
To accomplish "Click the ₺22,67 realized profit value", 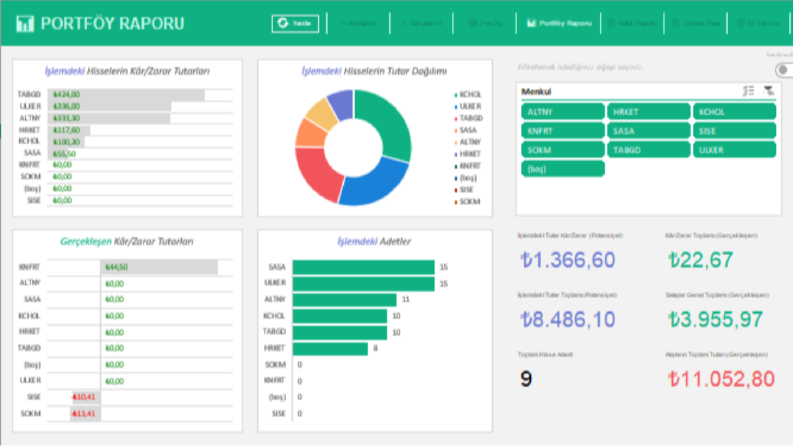I will [700, 260].
